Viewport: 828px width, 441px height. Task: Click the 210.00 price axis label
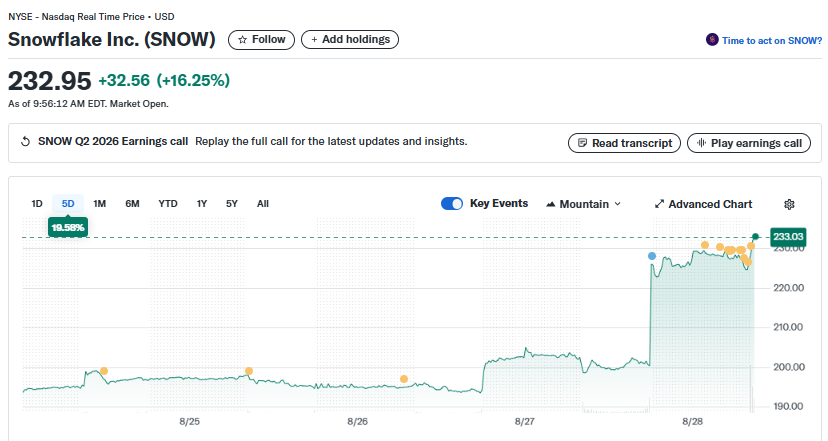pos(789,327)
